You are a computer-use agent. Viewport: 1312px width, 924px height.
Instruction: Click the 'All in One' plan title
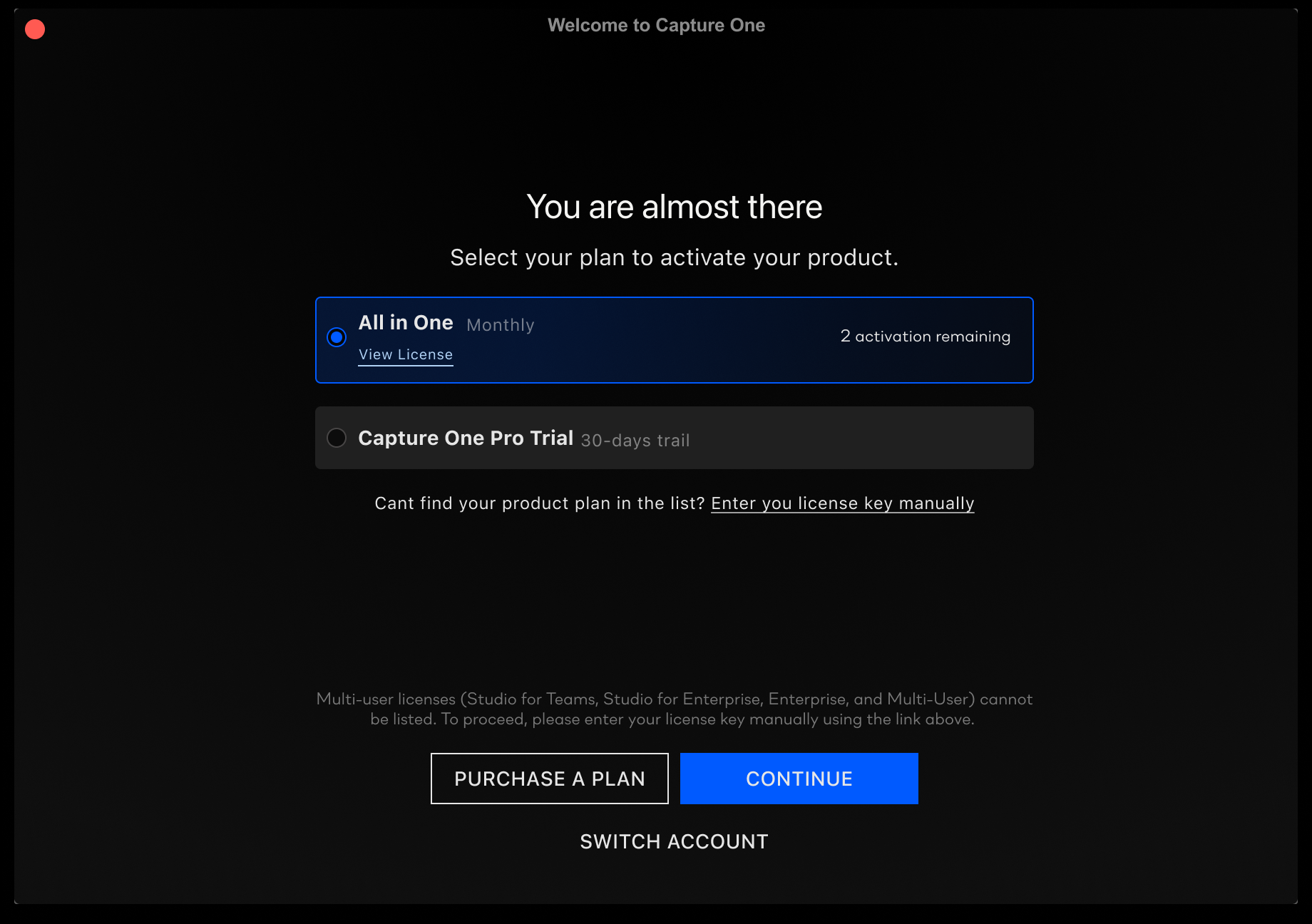tap(406, 322)
